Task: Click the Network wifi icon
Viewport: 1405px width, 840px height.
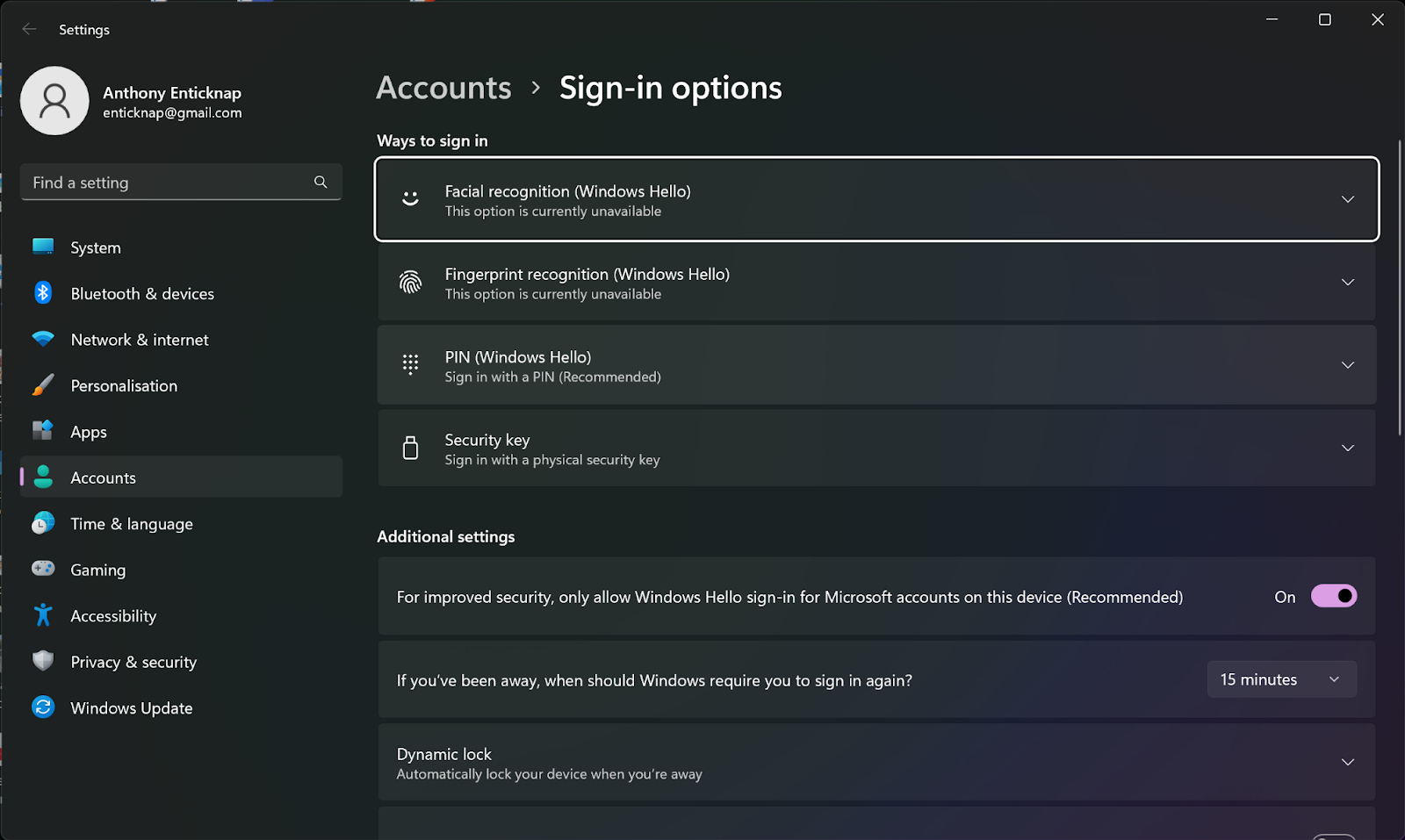Action: [43, 339]
